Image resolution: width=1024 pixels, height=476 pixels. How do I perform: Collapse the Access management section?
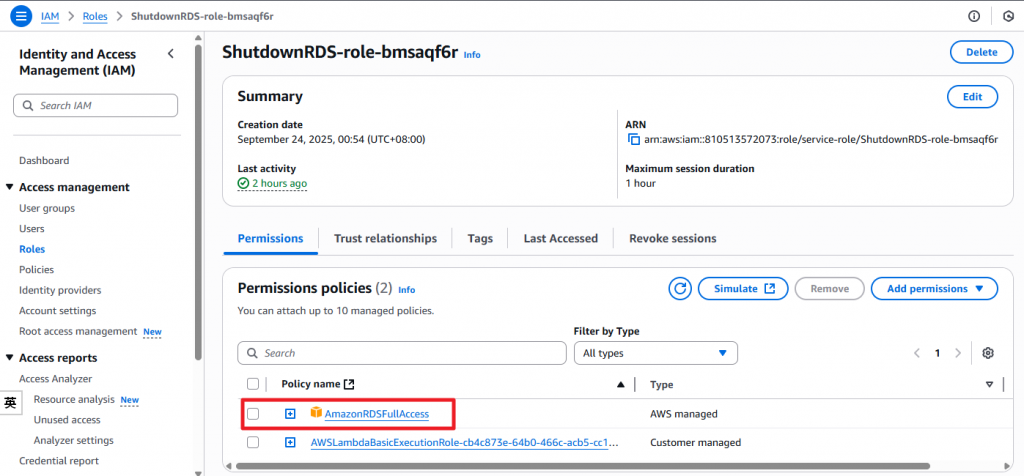pos(10,187)
